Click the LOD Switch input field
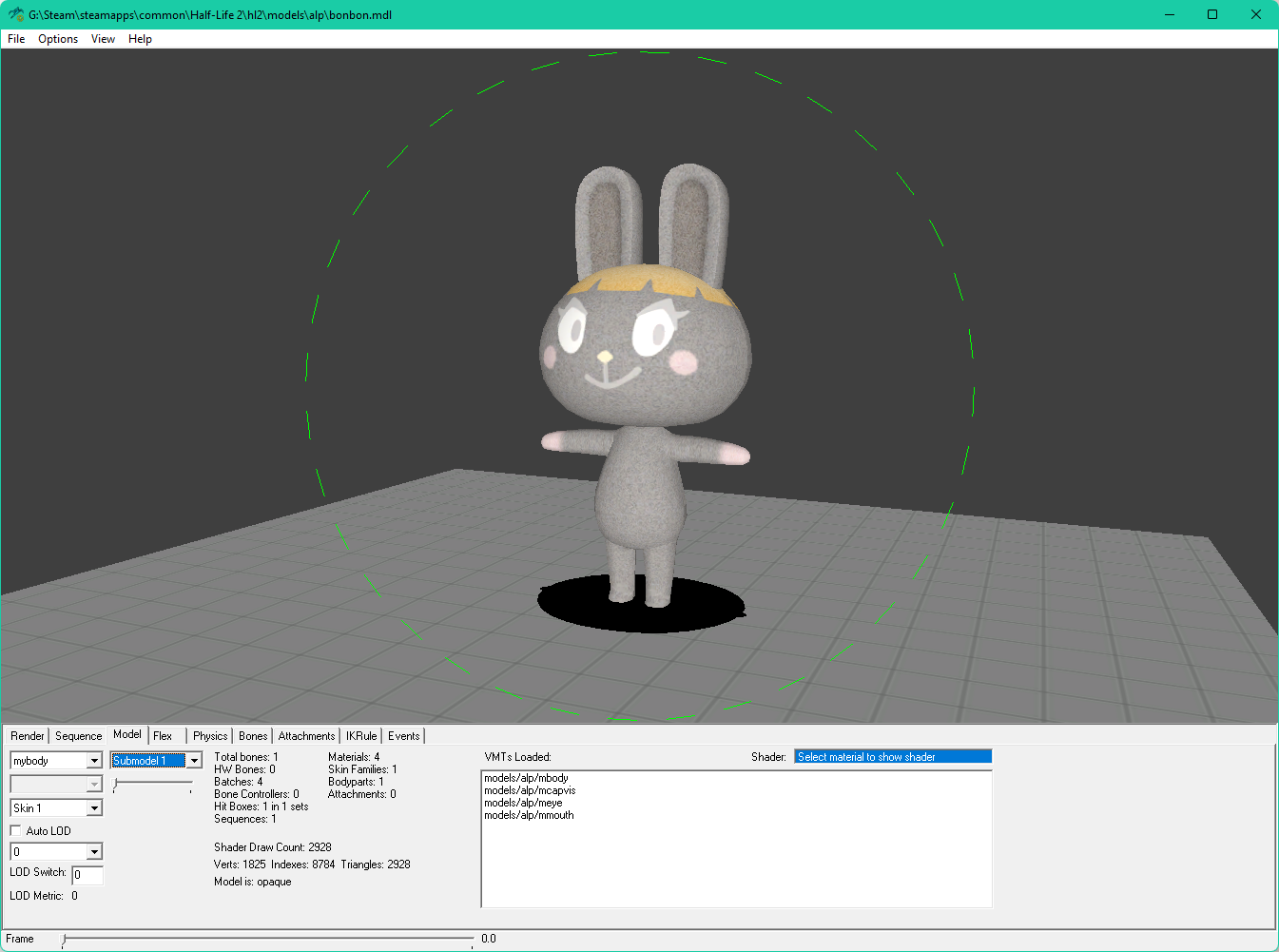The width and height of the screenshot is (1279, 952). tap(87, 875)
